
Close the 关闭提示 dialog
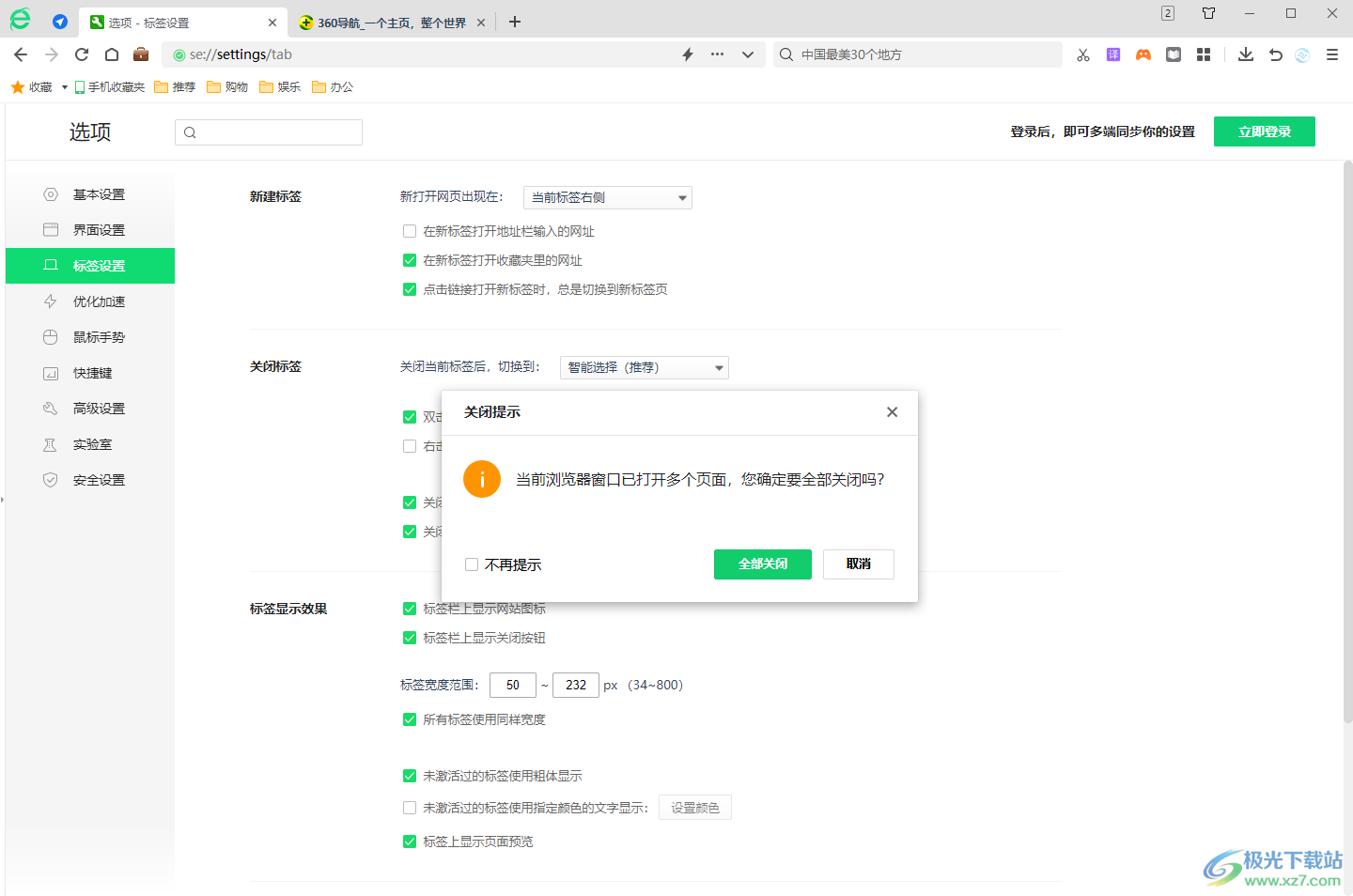tap(892, 412)
